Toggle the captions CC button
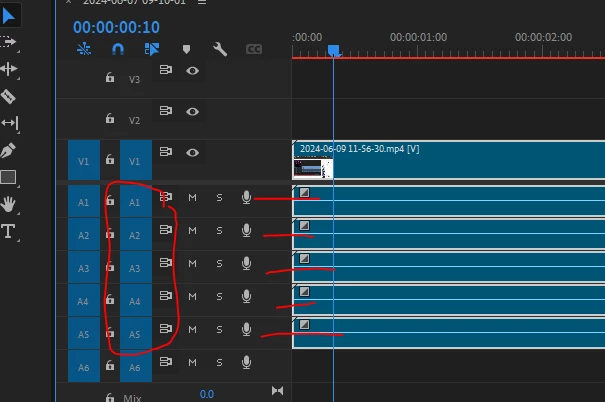605x402 pixels. [254, 49]
